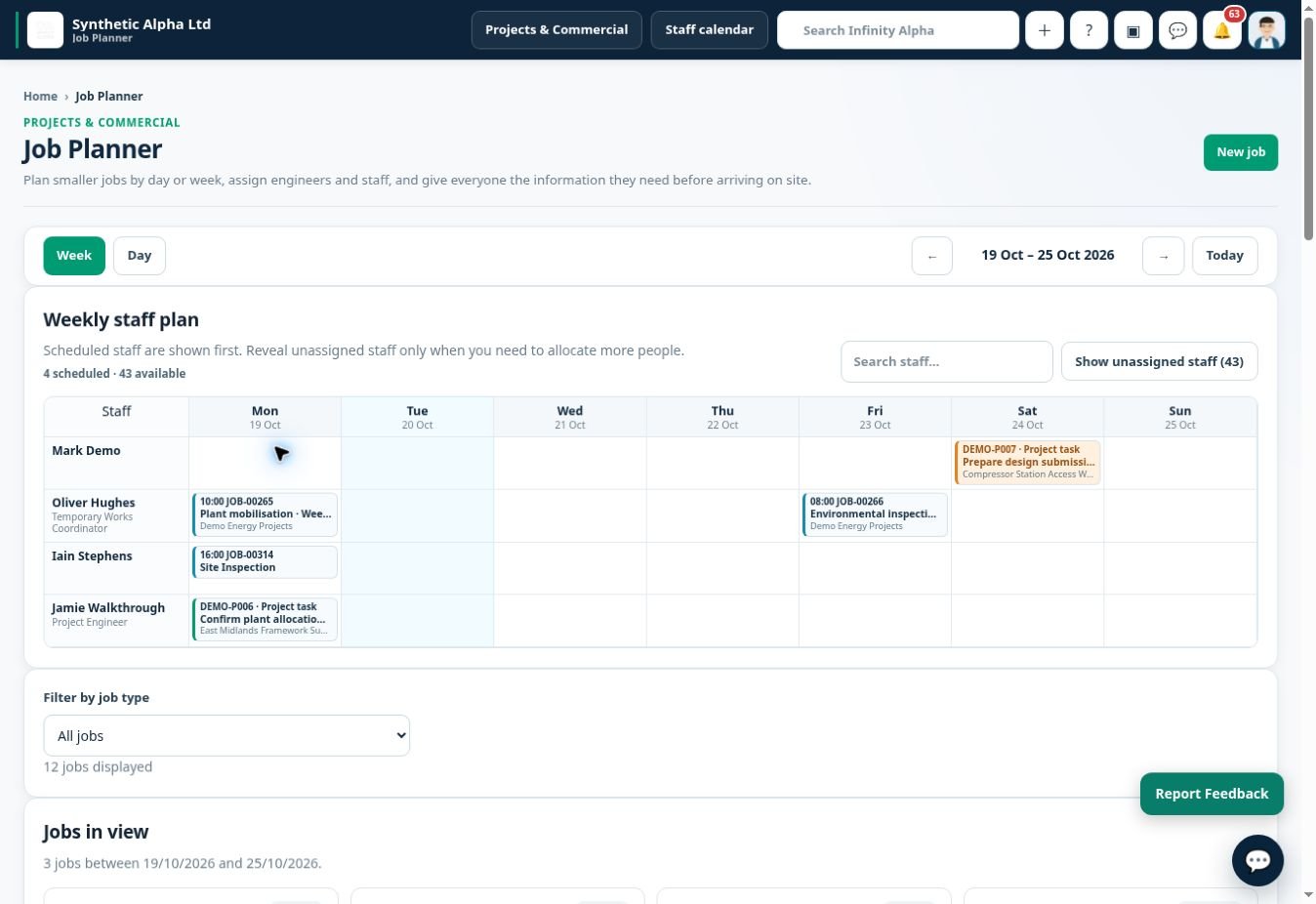Viewport: 1316px width, 904px height.
Task: Show unassigned staff (43)
Action: click(x=1159, y=361)
